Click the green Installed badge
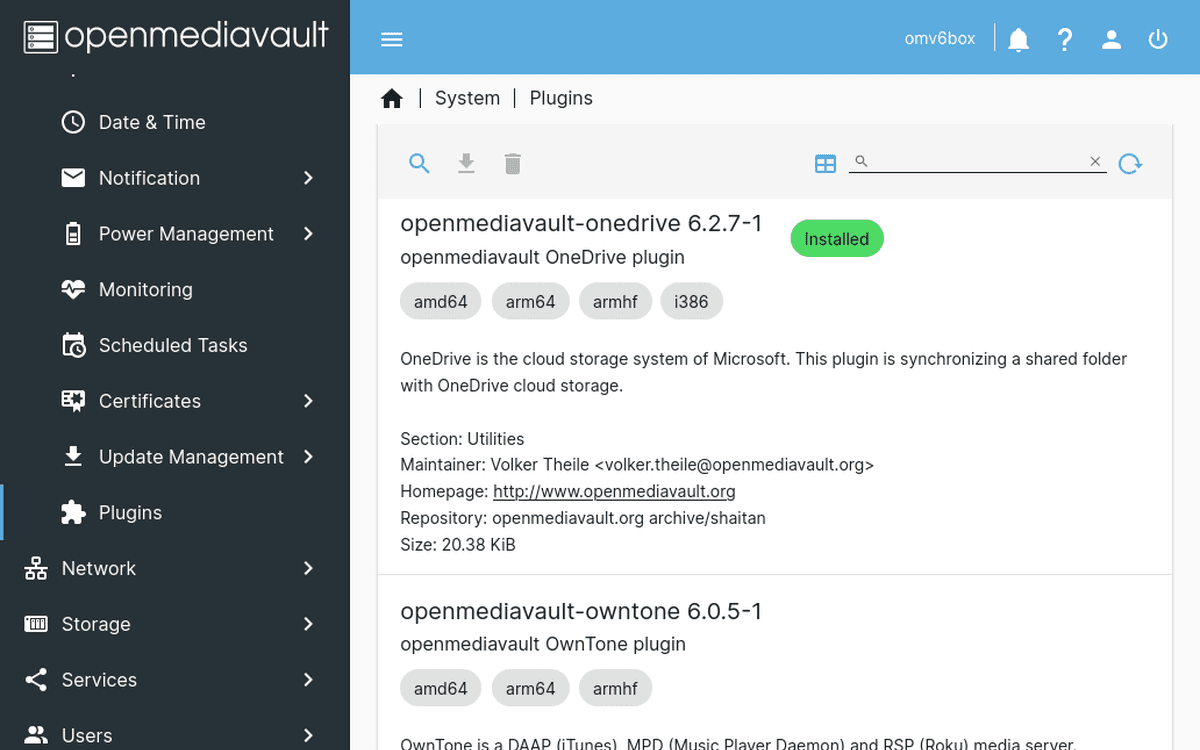 [x=837, y=239]
